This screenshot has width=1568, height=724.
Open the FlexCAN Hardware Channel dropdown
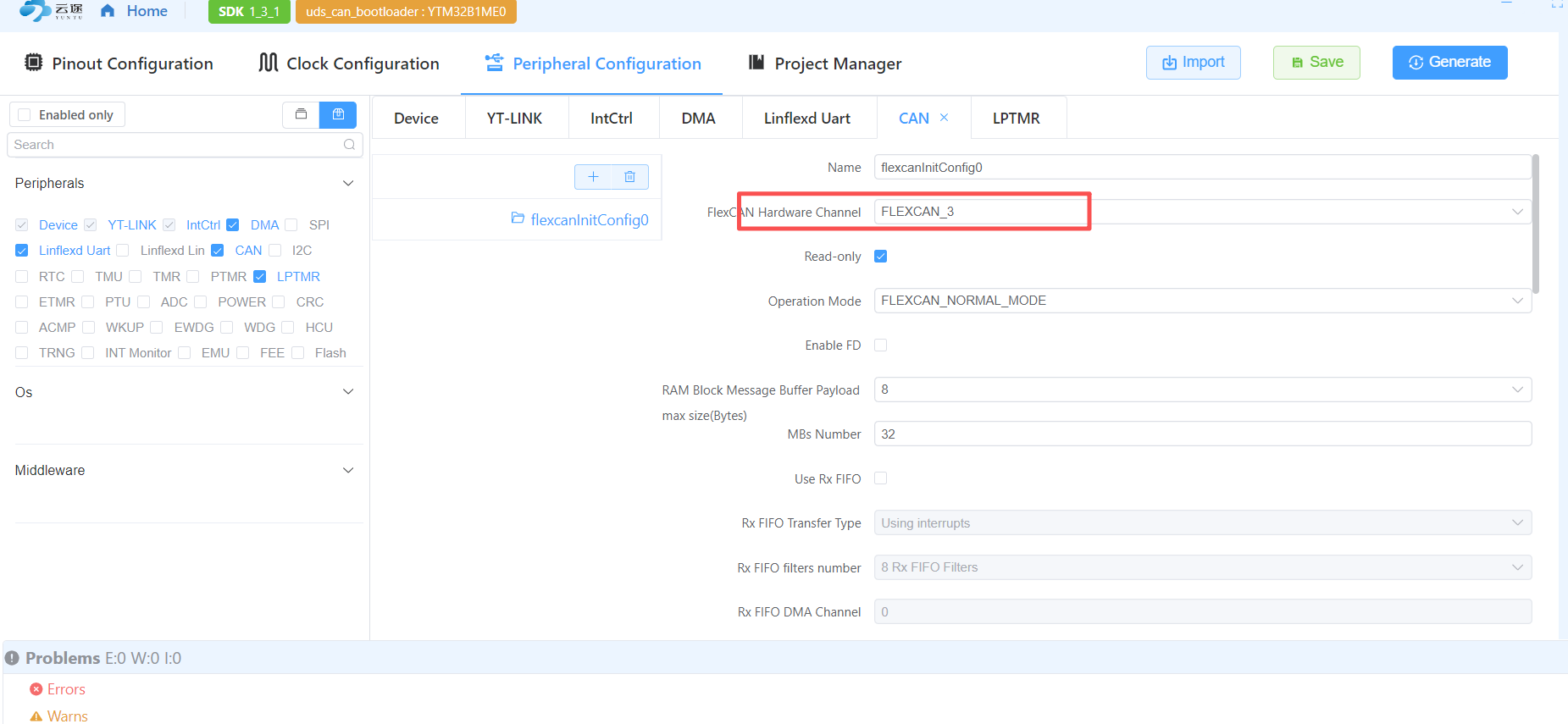pos(1201,212)
